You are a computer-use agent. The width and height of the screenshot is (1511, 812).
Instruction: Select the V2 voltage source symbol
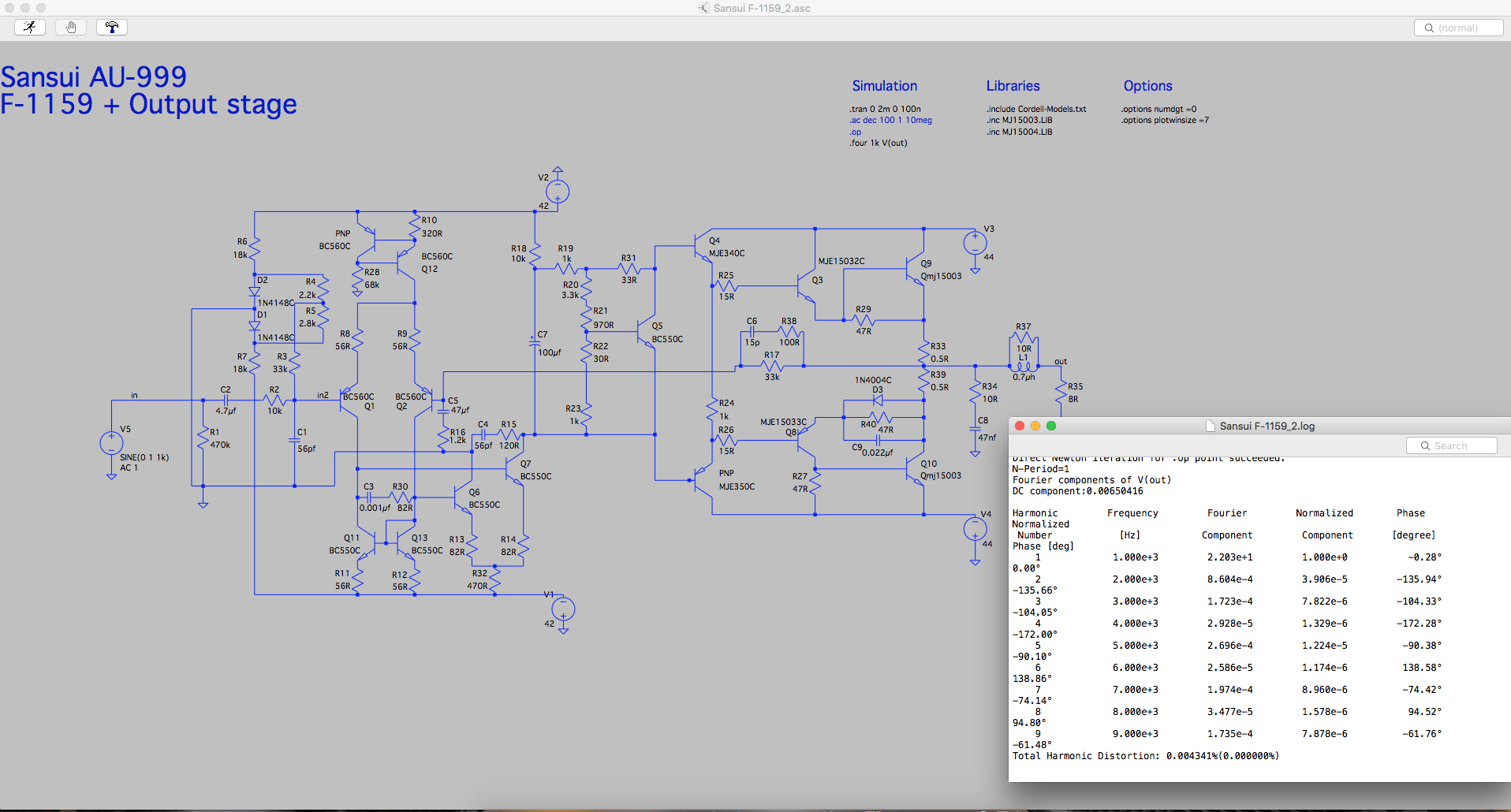click(558, 191)
